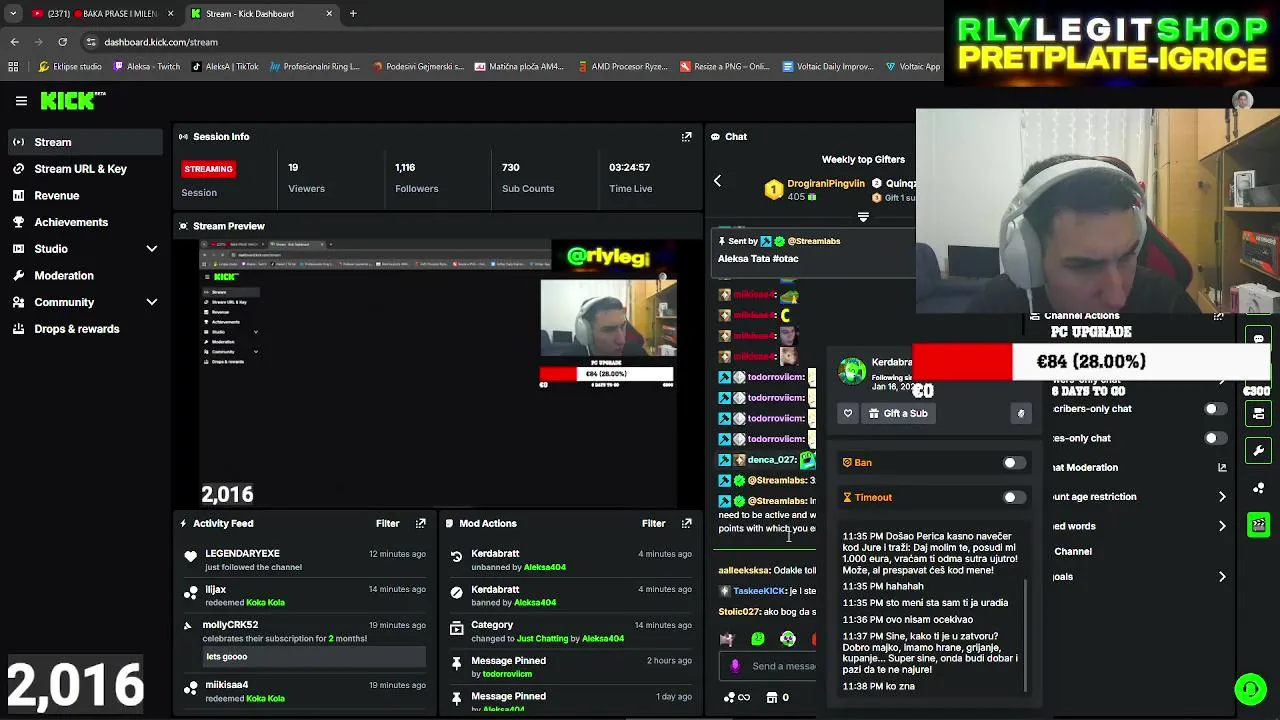Click the Gift a Sub button
Image resolution: width=1280 pixels, height=720 pixels.
point(898,413)
